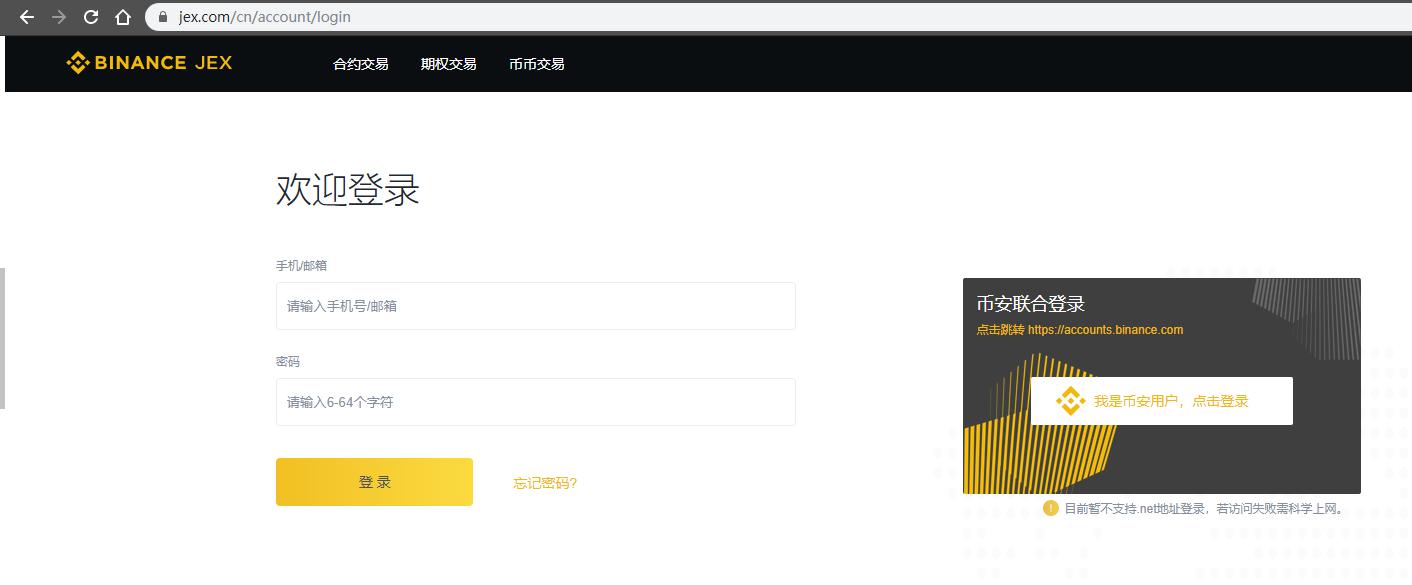The width and height of the screenshot is (1412, 585).
Task: Click the browser forward arrow
Action: coord(59,17)
